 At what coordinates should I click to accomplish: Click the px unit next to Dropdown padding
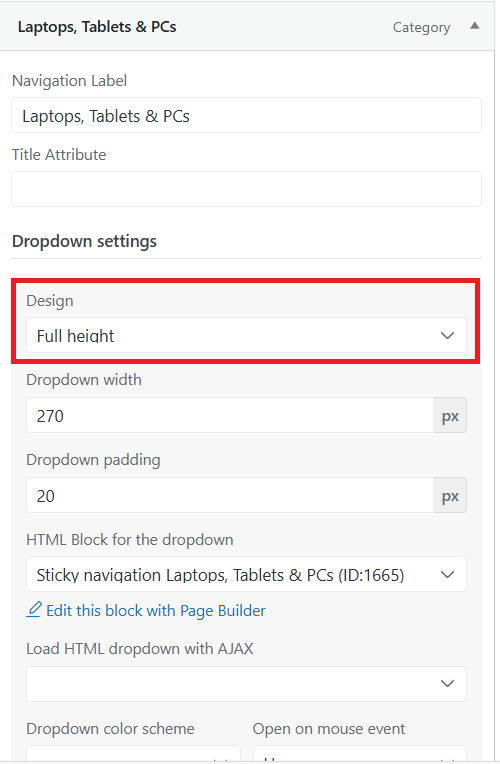pyautogui.click(x=450, y=495)
